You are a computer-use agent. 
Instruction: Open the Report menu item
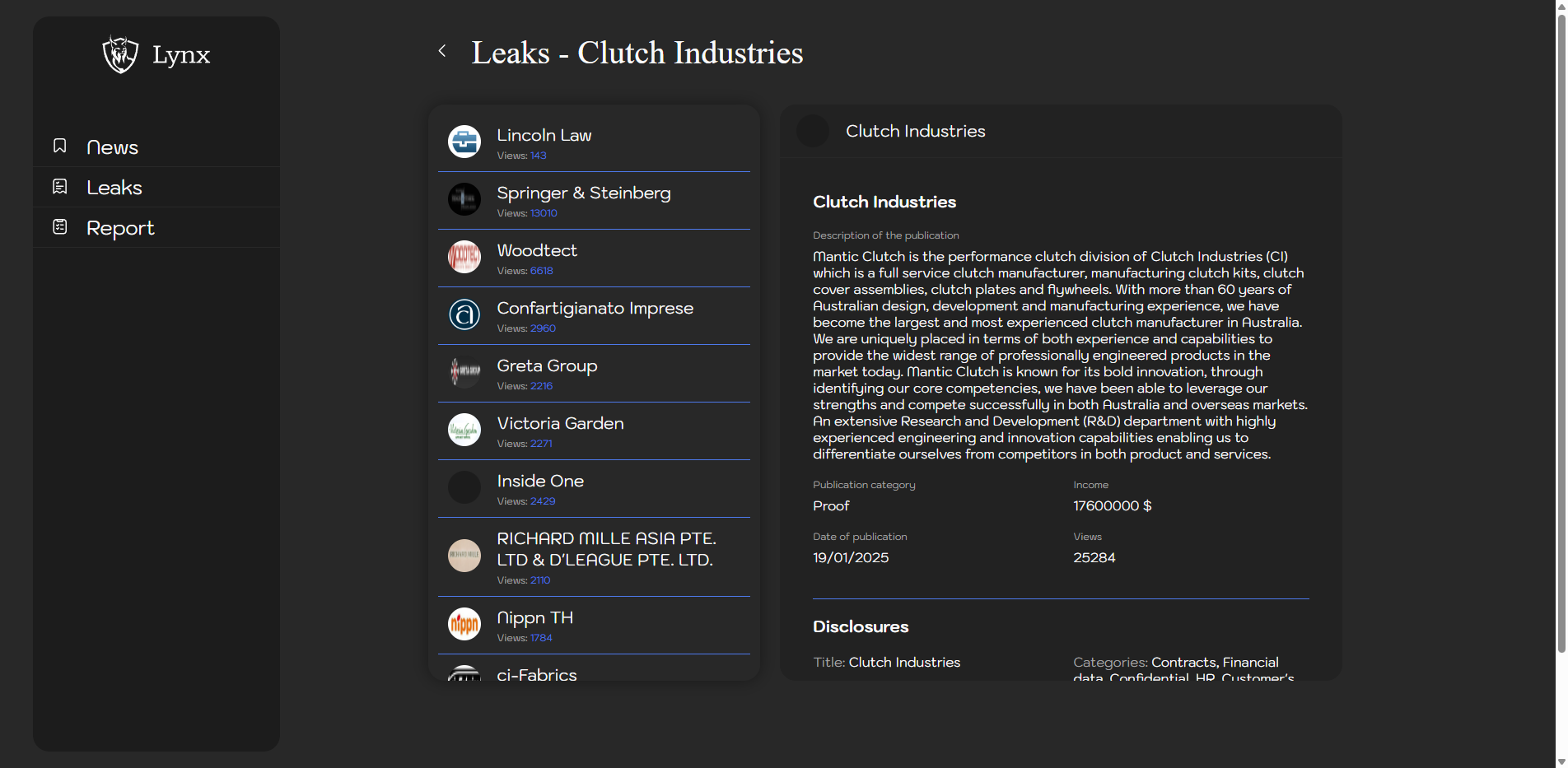pyautogui.click(x=120, y=228)
